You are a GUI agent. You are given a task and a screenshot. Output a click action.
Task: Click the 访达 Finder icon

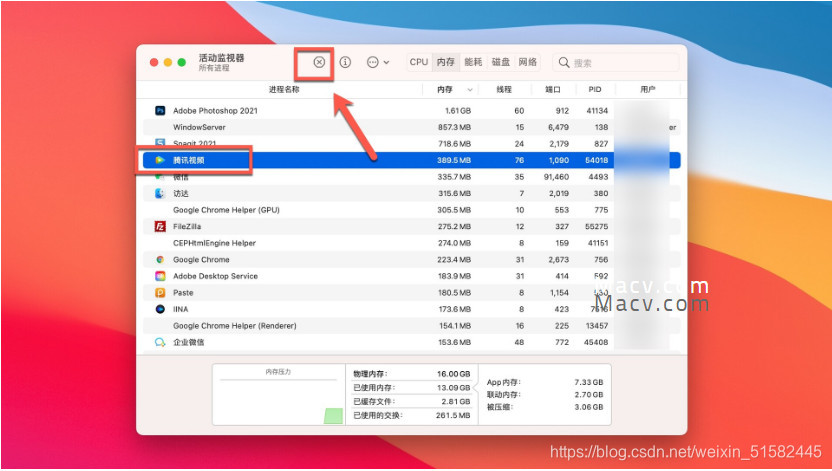click(160, 194)
